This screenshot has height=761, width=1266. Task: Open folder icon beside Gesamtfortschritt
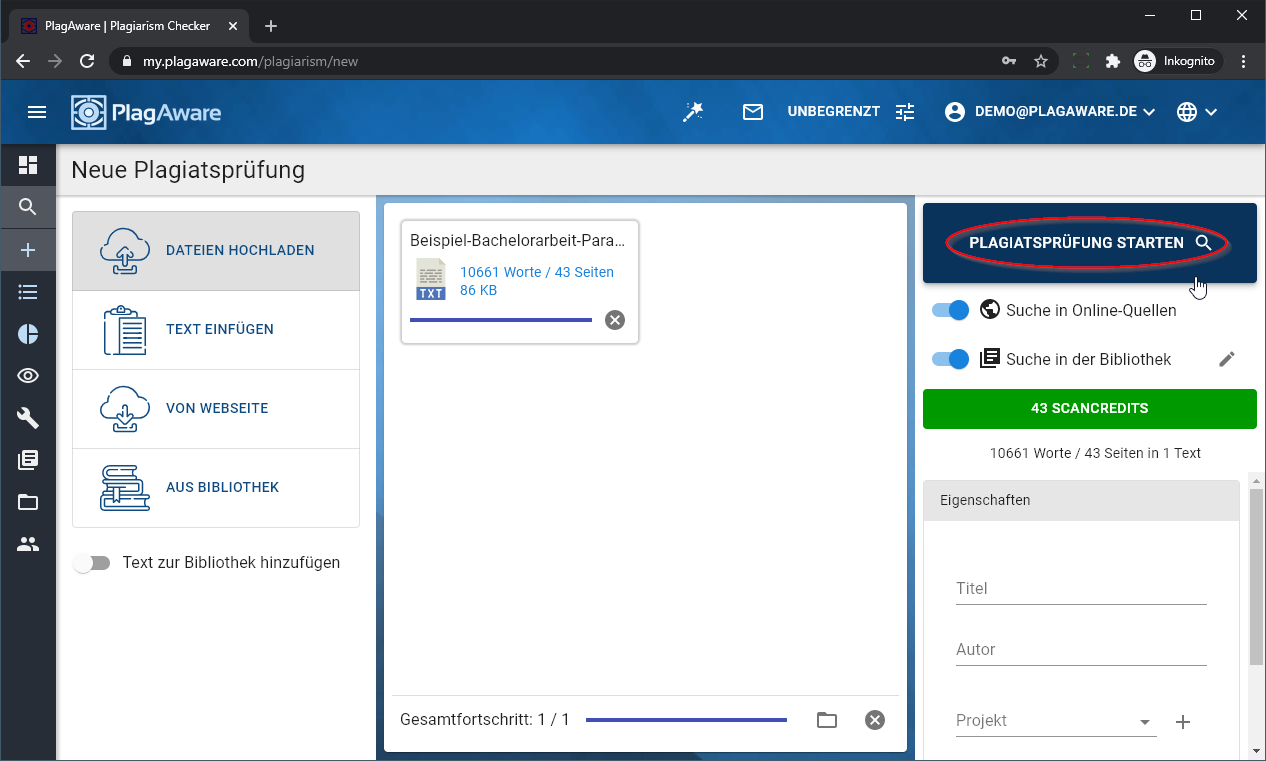point(826,720)
